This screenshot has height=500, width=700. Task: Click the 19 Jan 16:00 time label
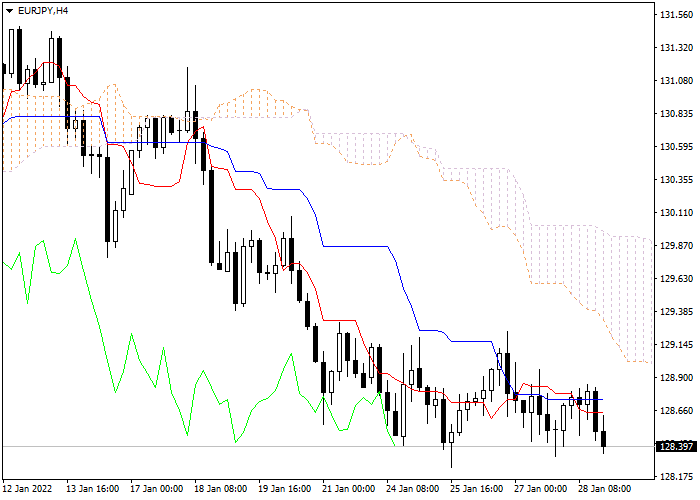[x=285, y=489]
